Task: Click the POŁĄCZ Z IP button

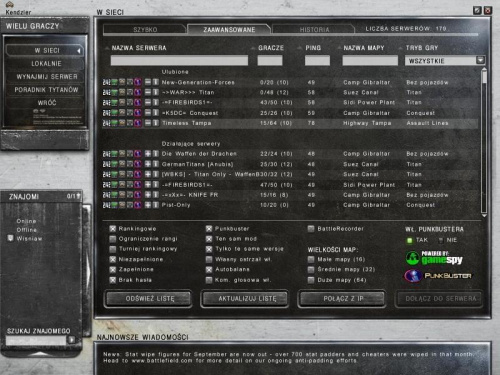Action: [343, 298]
